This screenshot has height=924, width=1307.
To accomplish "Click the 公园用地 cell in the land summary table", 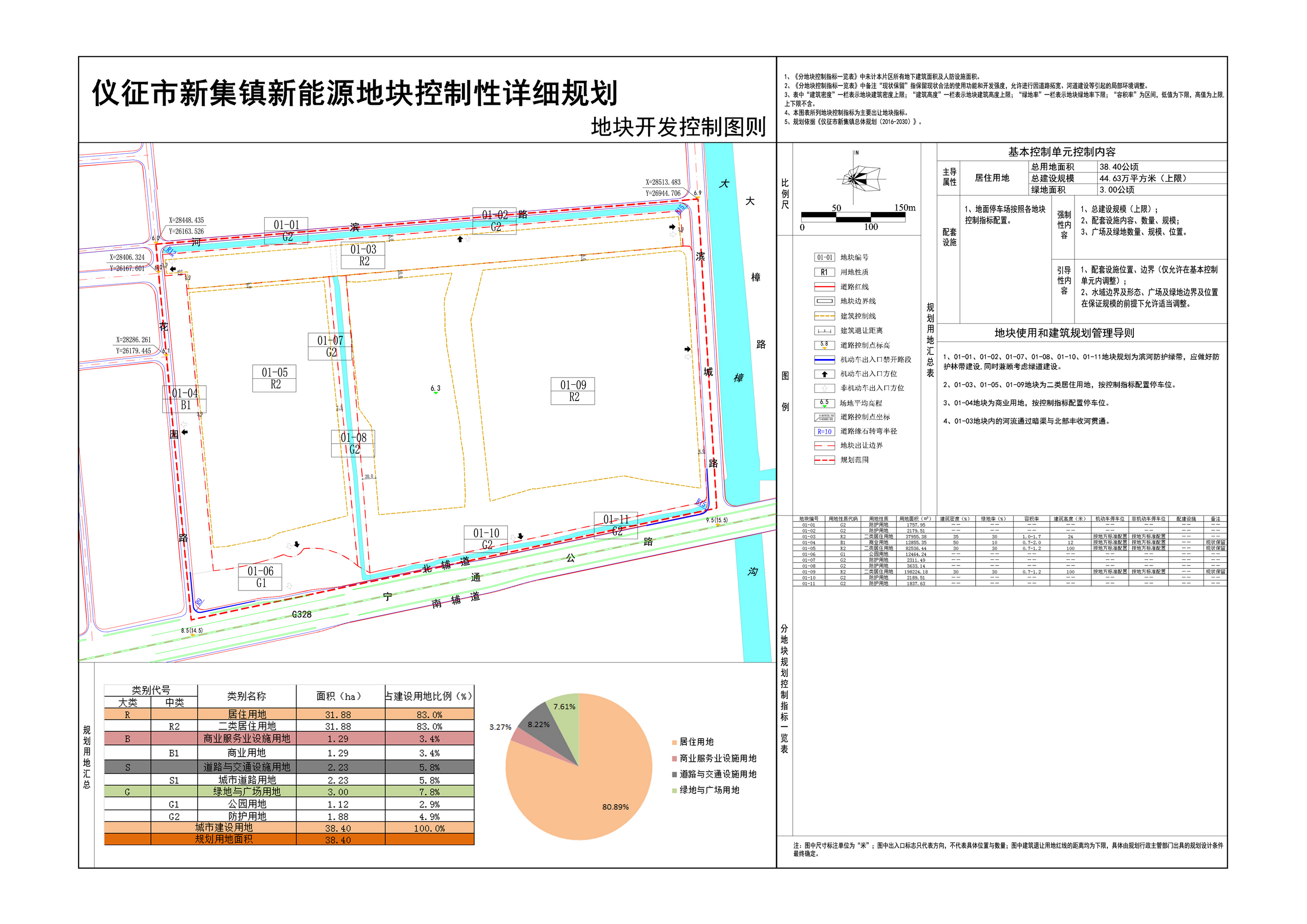I will tap(247, 804).
